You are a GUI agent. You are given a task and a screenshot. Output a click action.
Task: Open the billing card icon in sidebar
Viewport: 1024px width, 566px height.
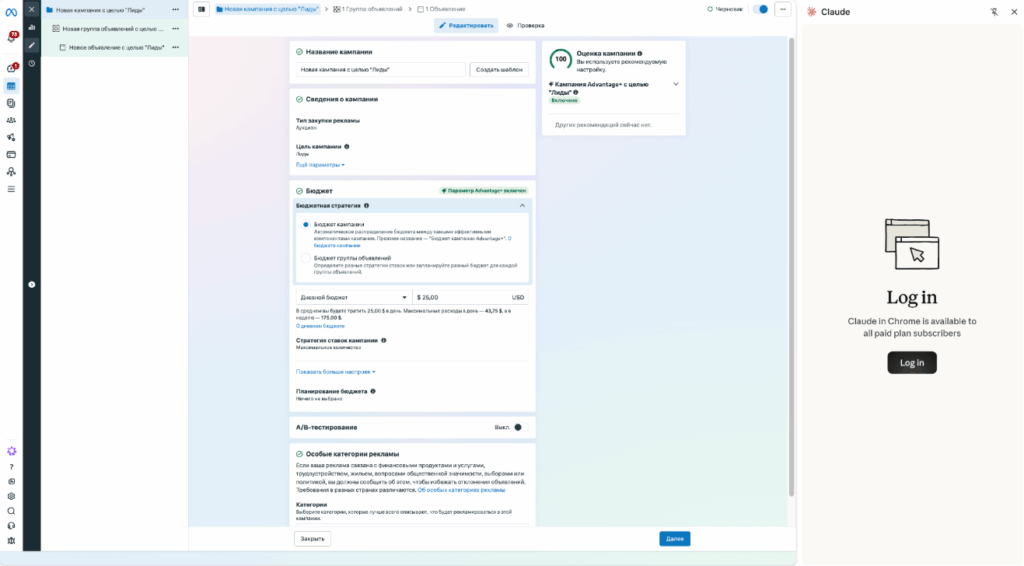pos(11,155)
